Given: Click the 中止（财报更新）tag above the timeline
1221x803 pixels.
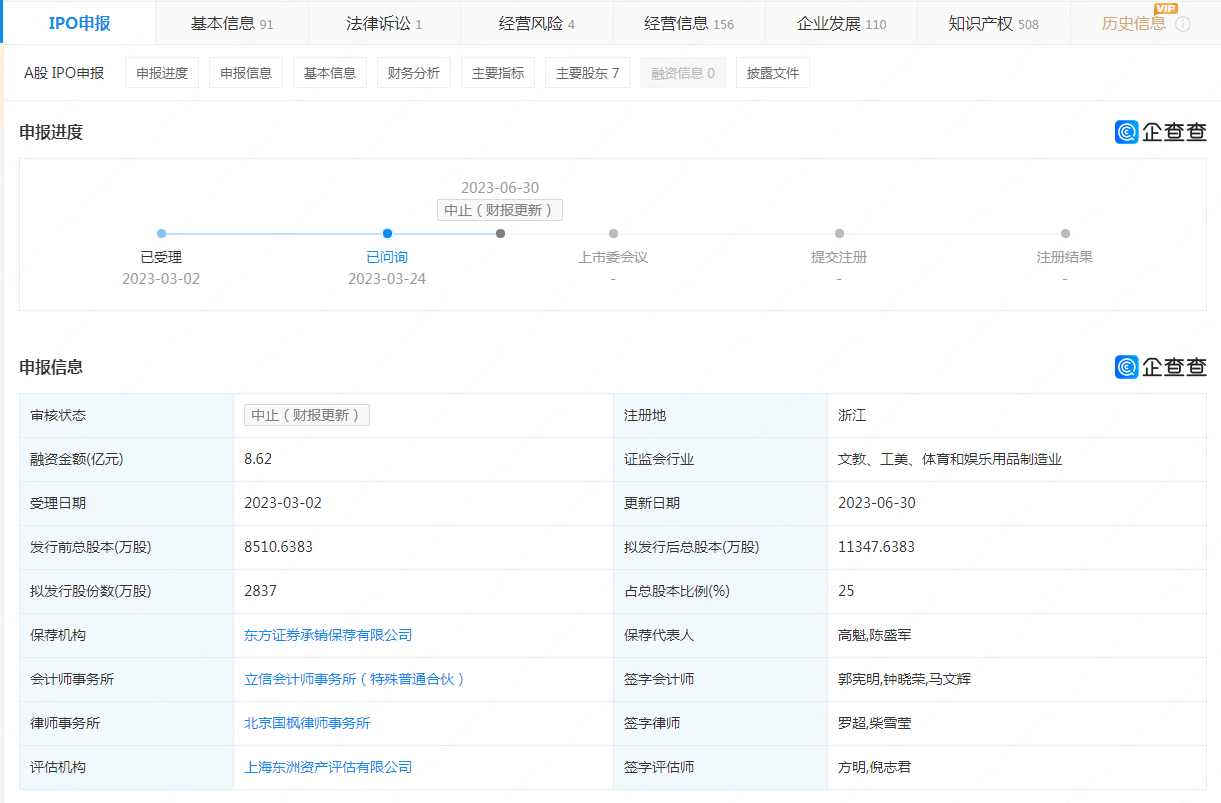Looking at the screenshot, I should pyautogui.click(x=500, y=210).
